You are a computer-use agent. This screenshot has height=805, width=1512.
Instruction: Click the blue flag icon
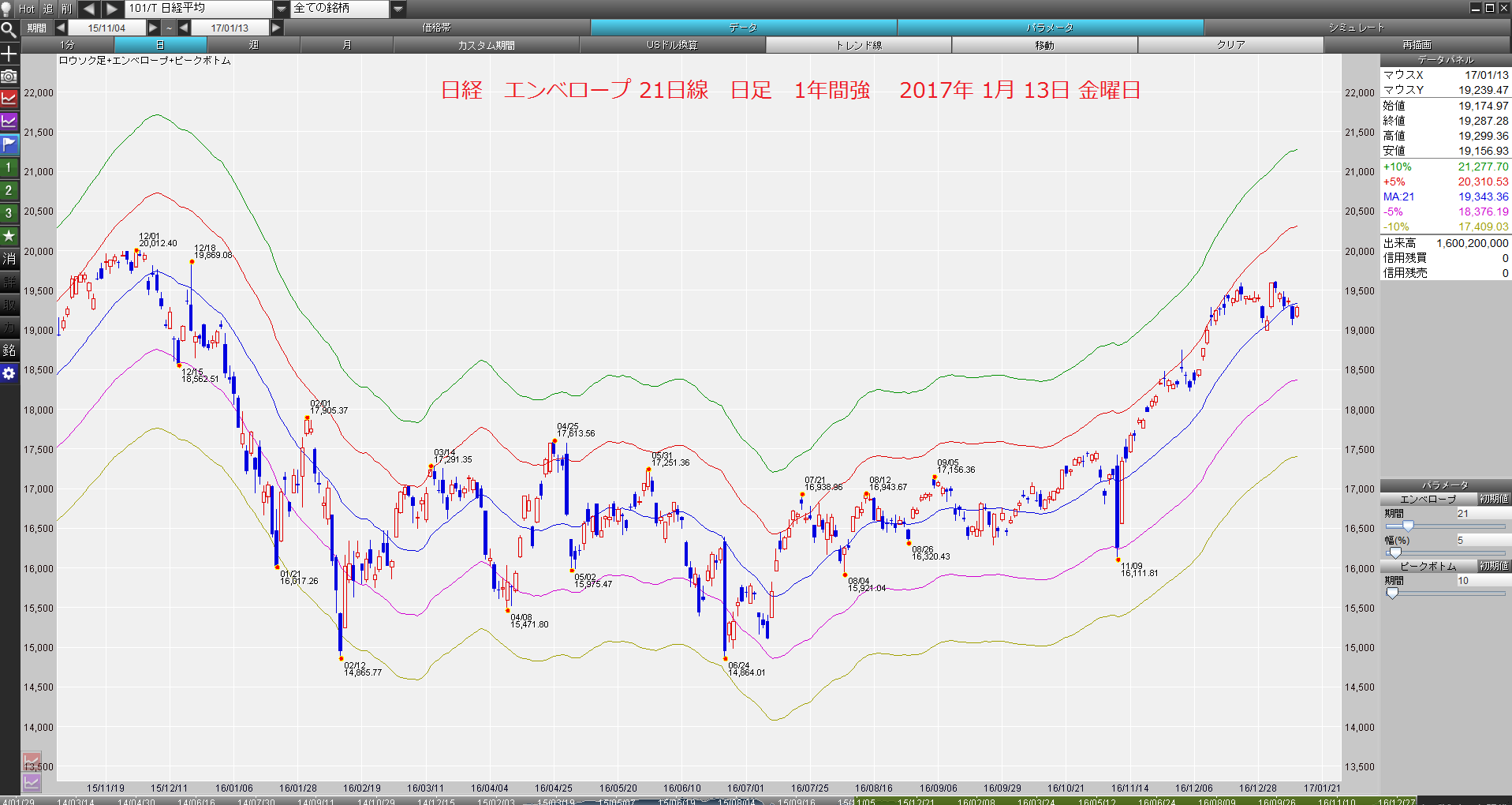tap(9, 144)
